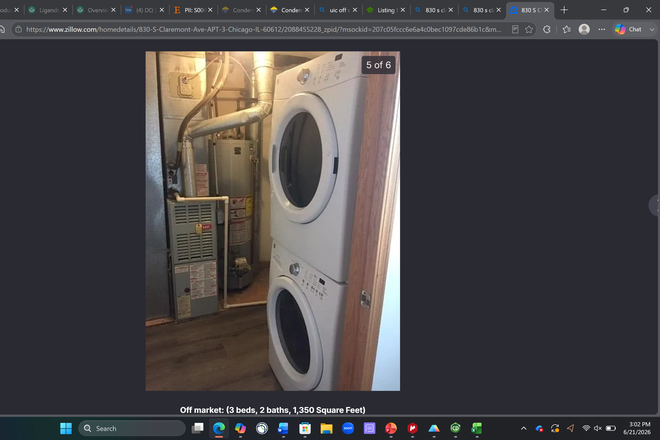Click the 5 of 6 photo counter
The width and height of the screenshot is (660, 440).
378,65
